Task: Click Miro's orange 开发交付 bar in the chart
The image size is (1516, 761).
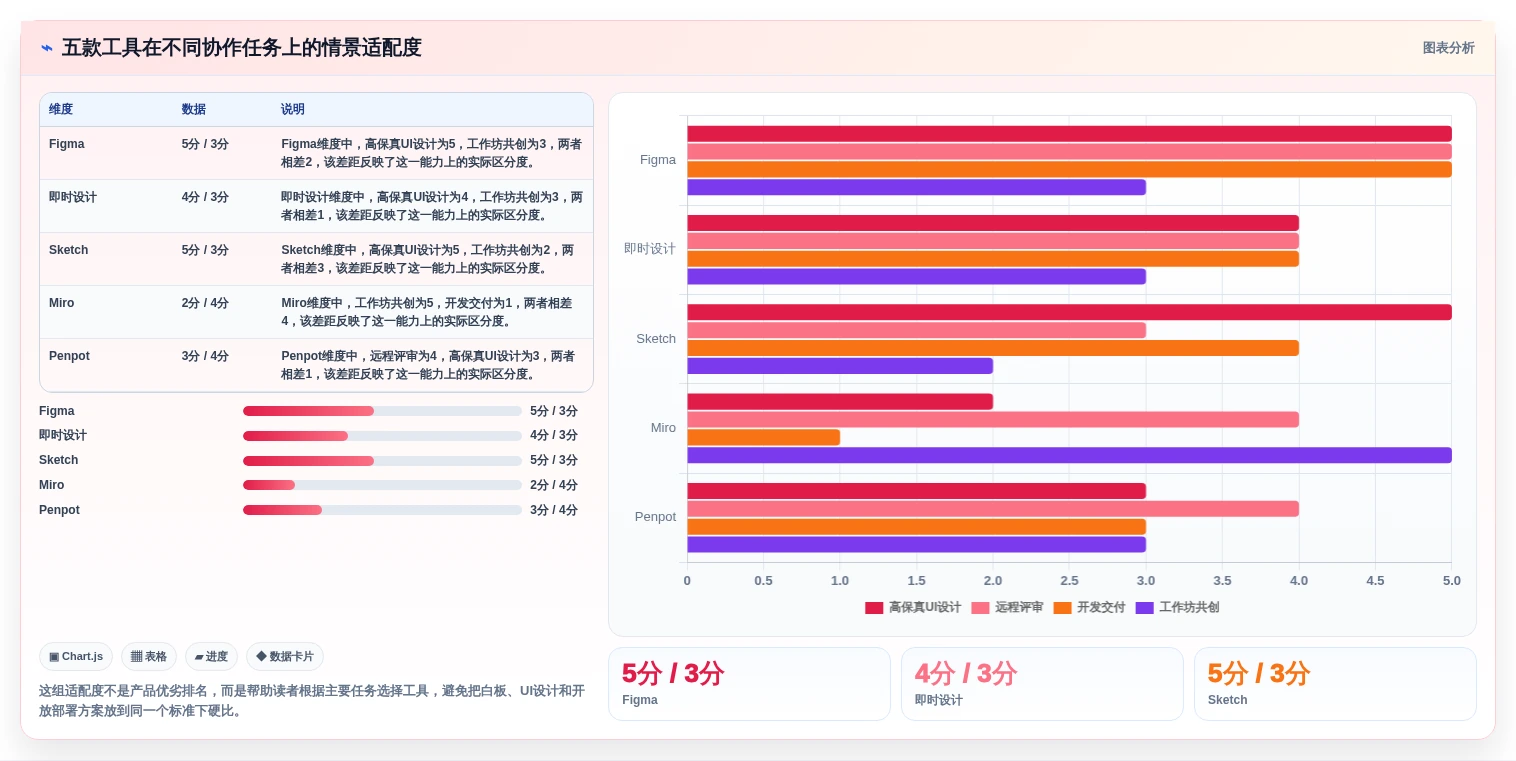Action: (x=763, y=437)
